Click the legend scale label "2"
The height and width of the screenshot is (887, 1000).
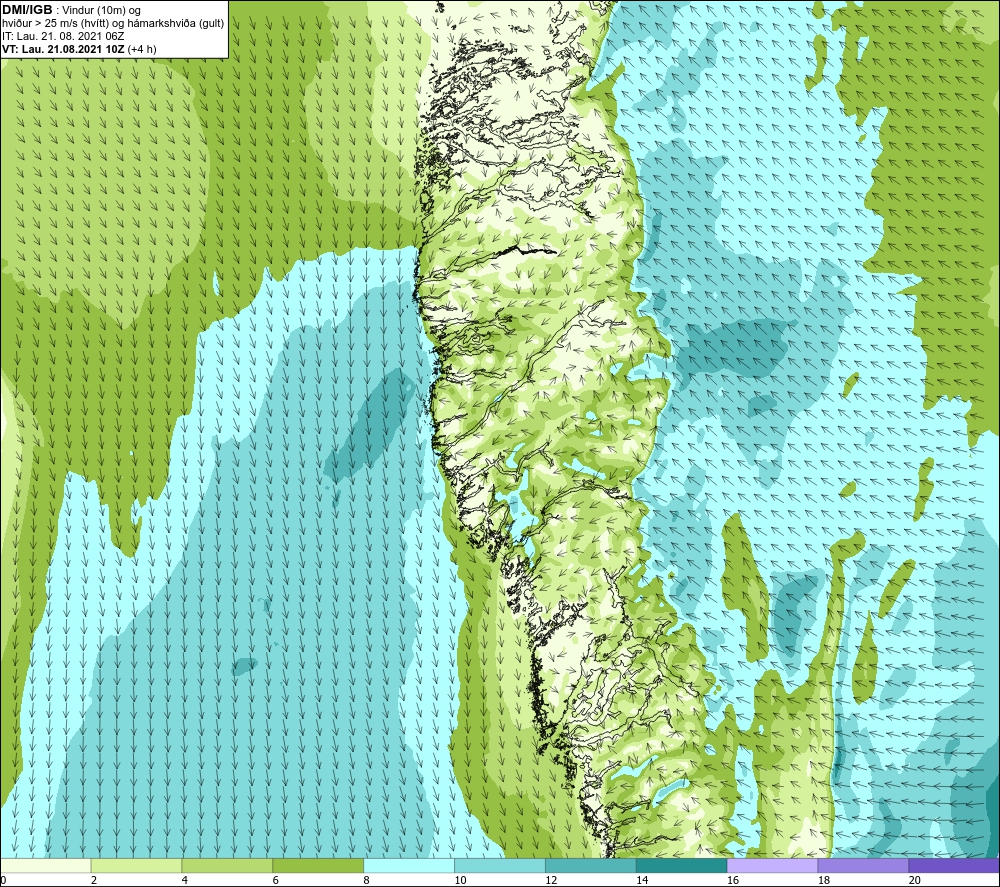[94, 880]
